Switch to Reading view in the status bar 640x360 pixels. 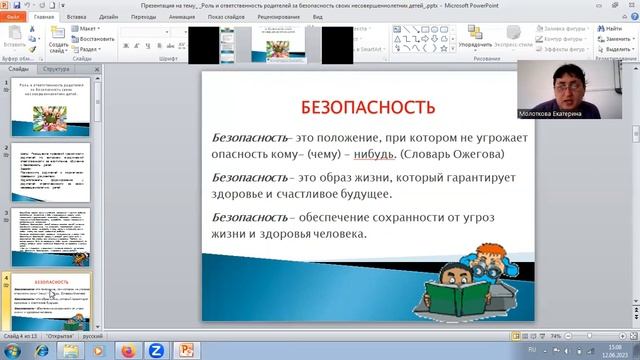click(533, 336)
